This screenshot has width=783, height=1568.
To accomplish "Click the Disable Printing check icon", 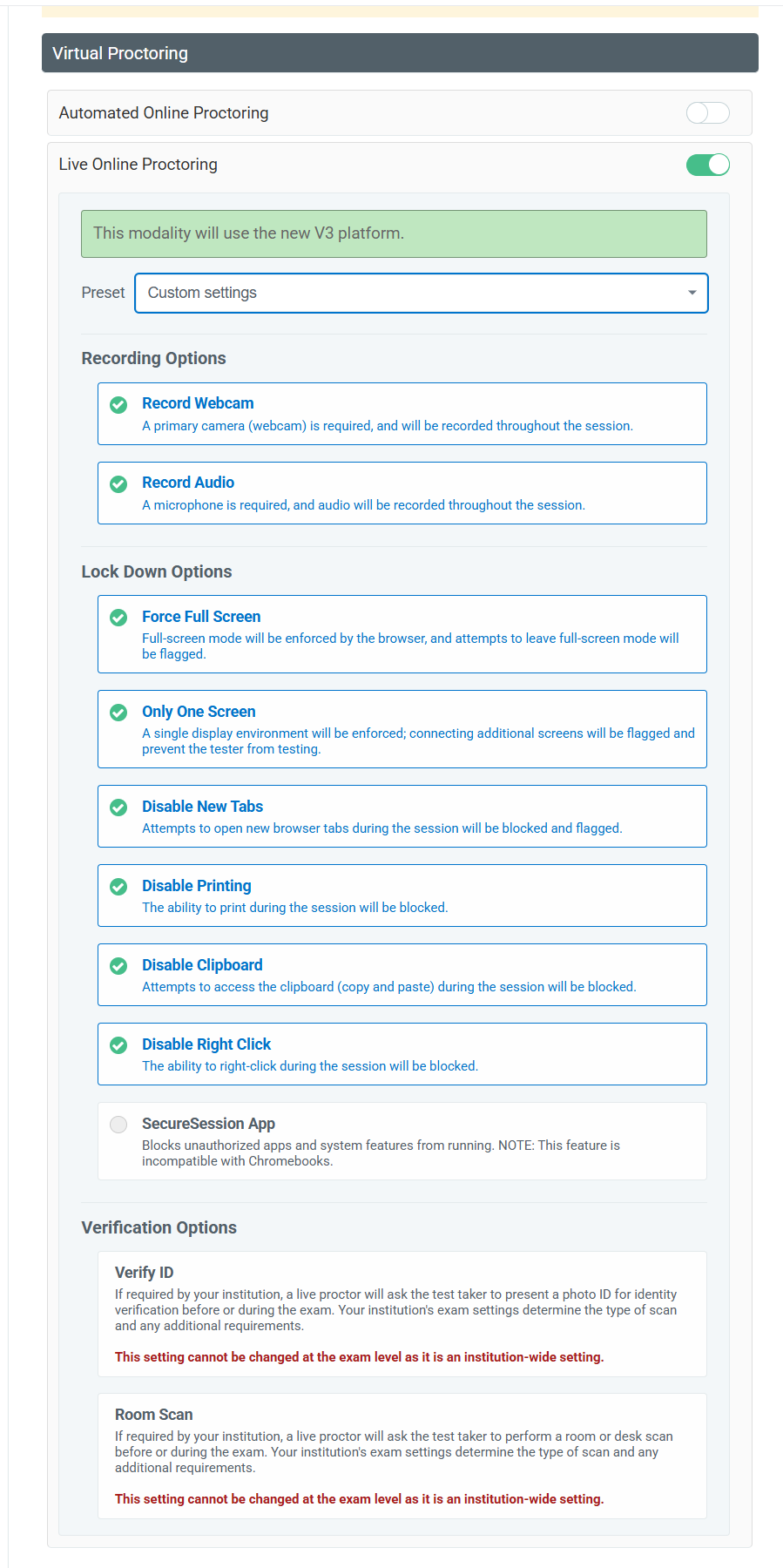I will pos(118,887).
